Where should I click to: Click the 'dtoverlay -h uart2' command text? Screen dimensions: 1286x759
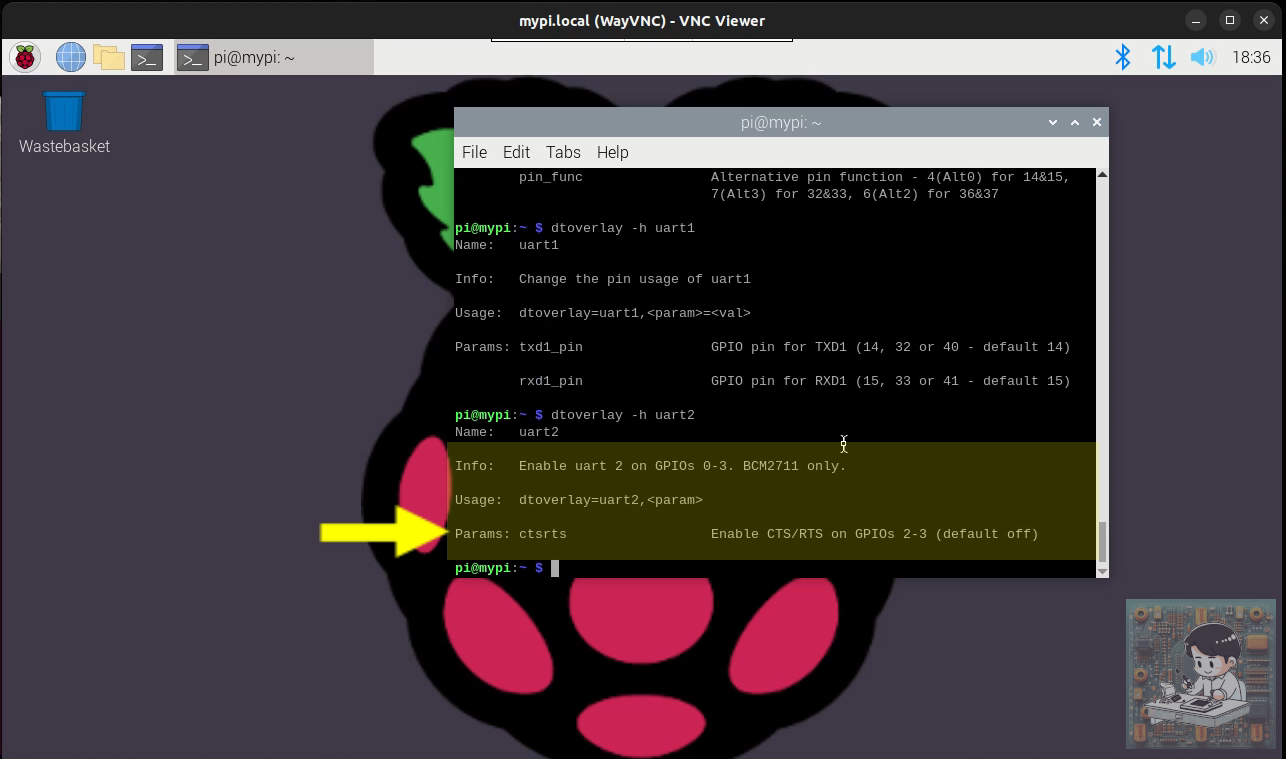tap(622, 415)
